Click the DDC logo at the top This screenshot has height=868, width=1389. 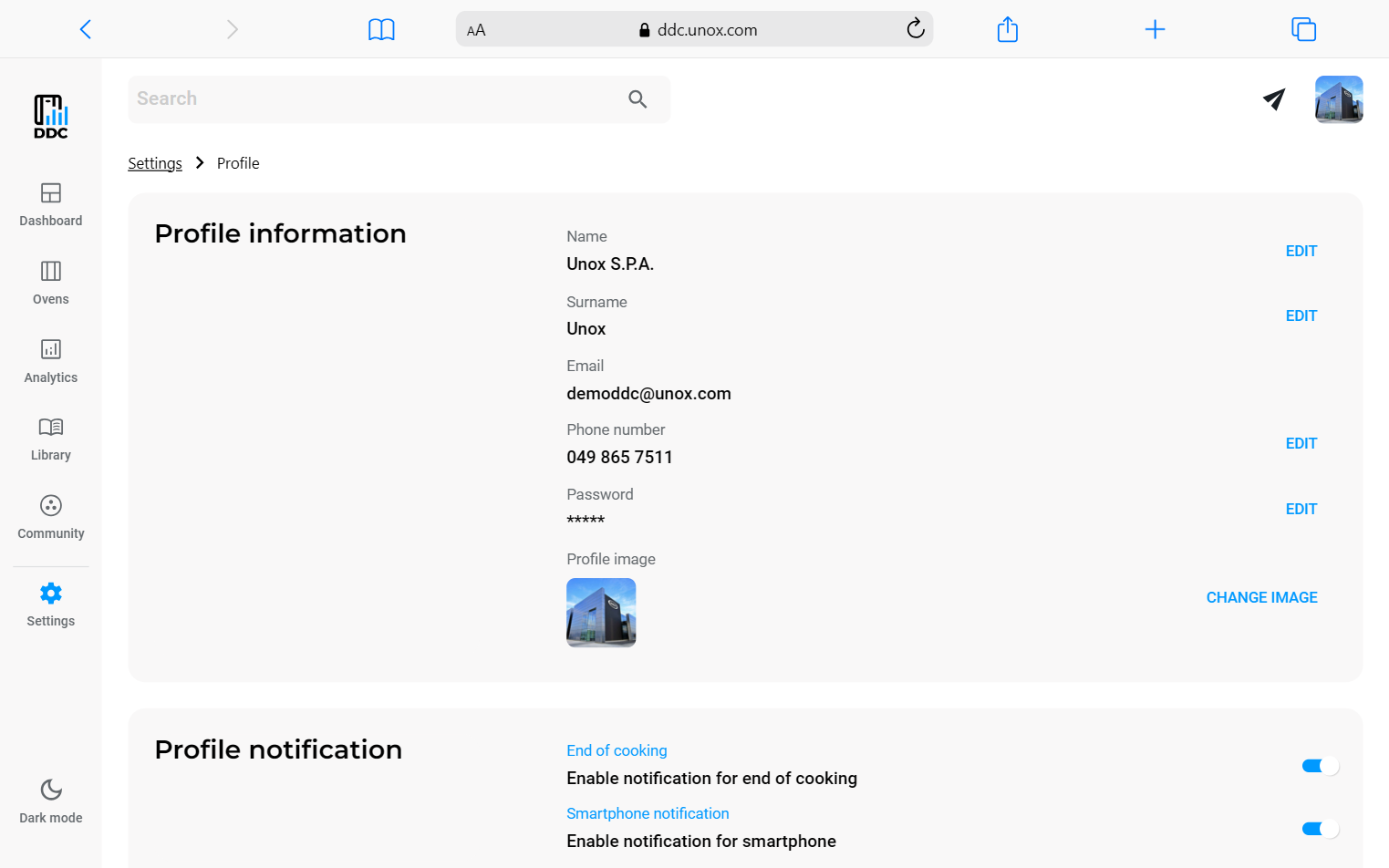click(50, 117)
